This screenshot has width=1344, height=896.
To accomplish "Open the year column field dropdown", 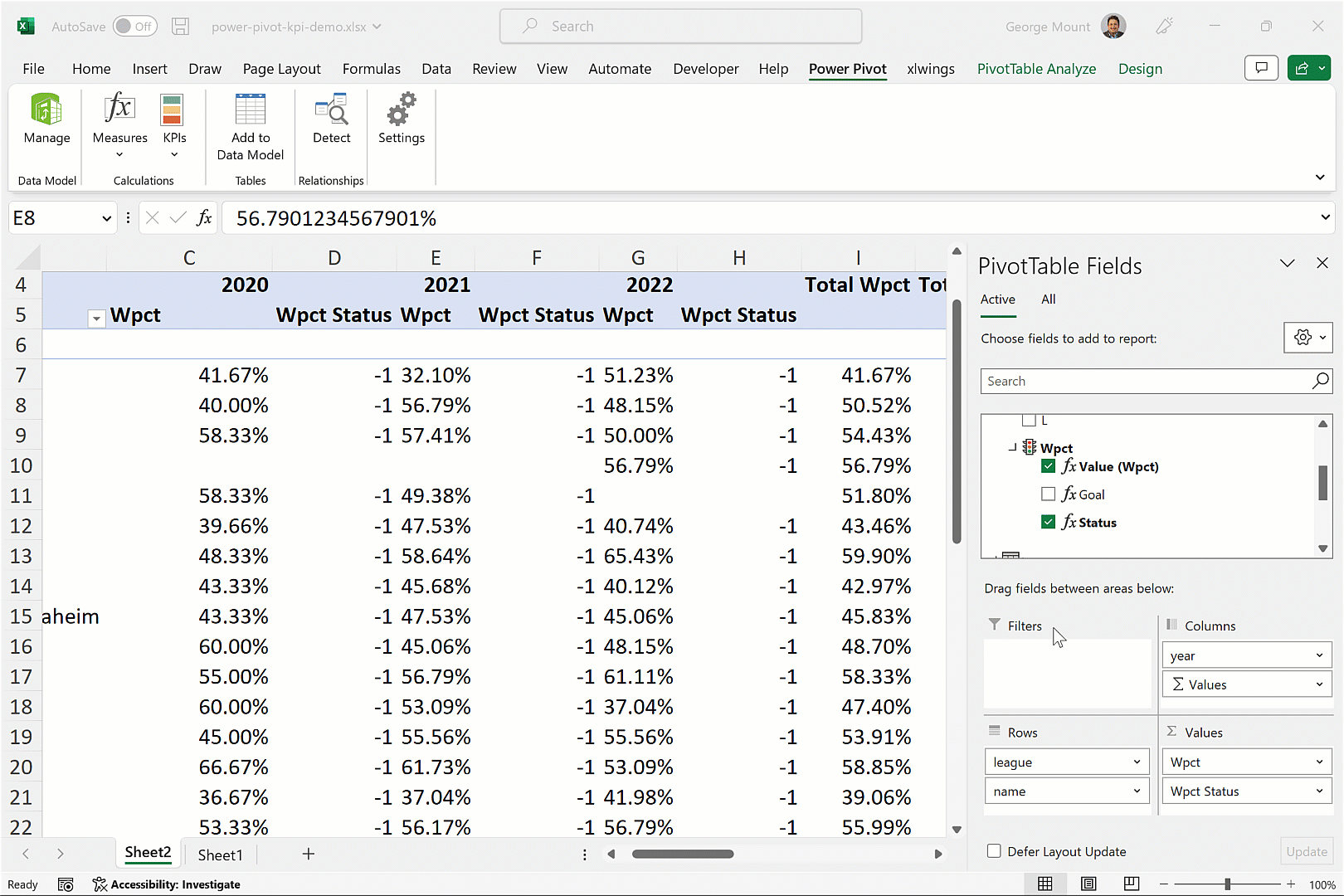I will (1319, 655).
